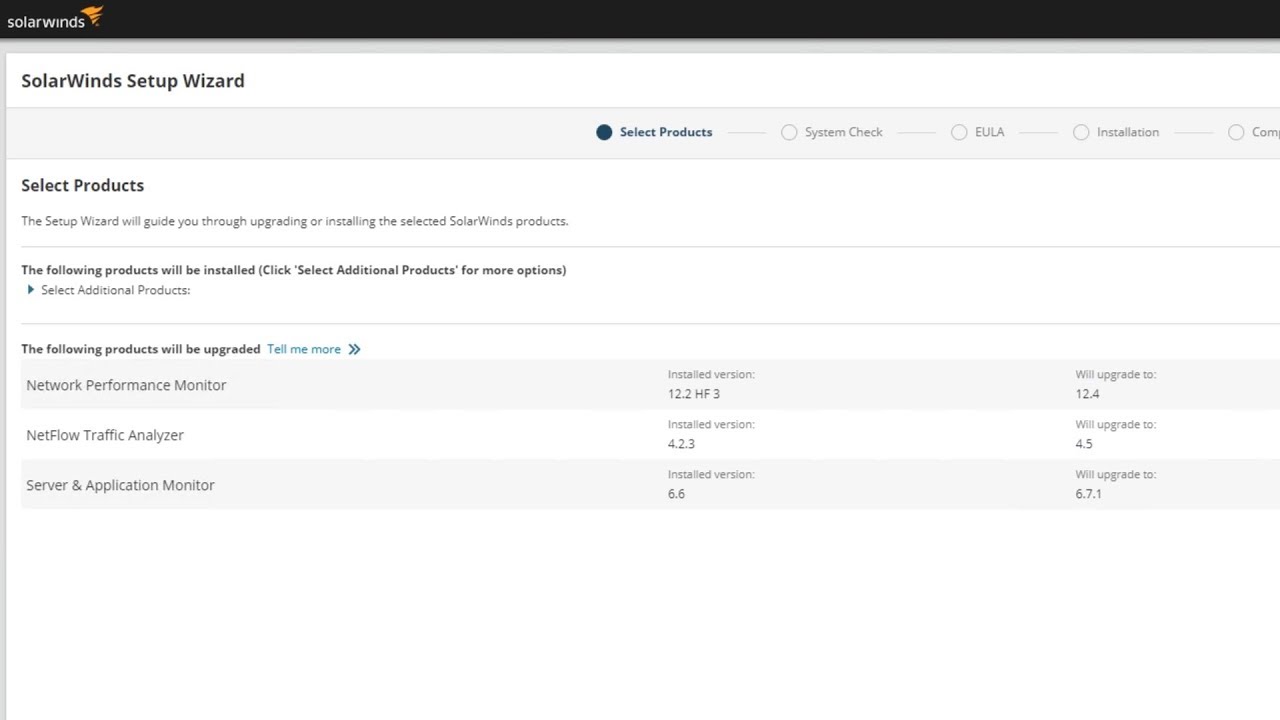Click the Installation step circle

coord(1081,132)
